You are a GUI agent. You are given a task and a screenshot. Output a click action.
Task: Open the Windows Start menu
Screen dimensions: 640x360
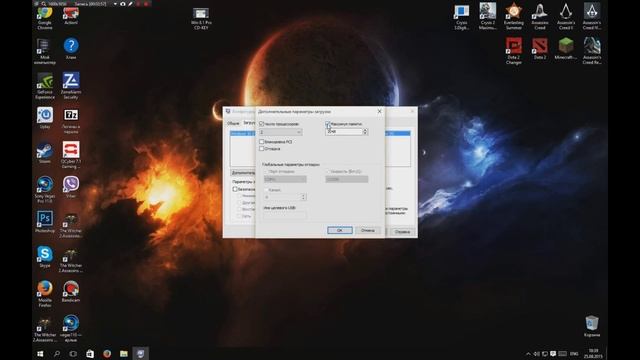click(40, 353)
